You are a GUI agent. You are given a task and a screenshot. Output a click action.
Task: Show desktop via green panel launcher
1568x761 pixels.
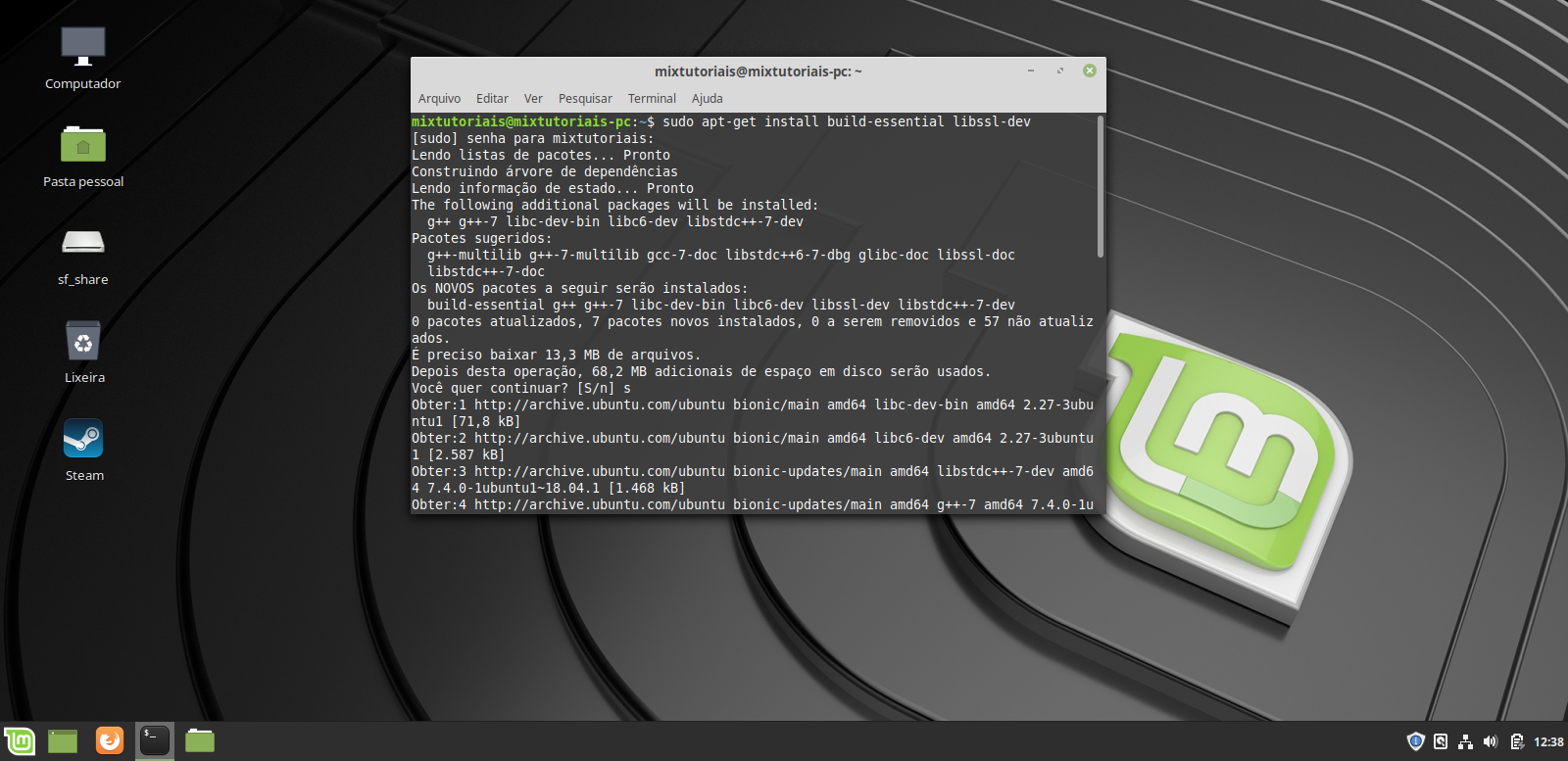point(63,740)
